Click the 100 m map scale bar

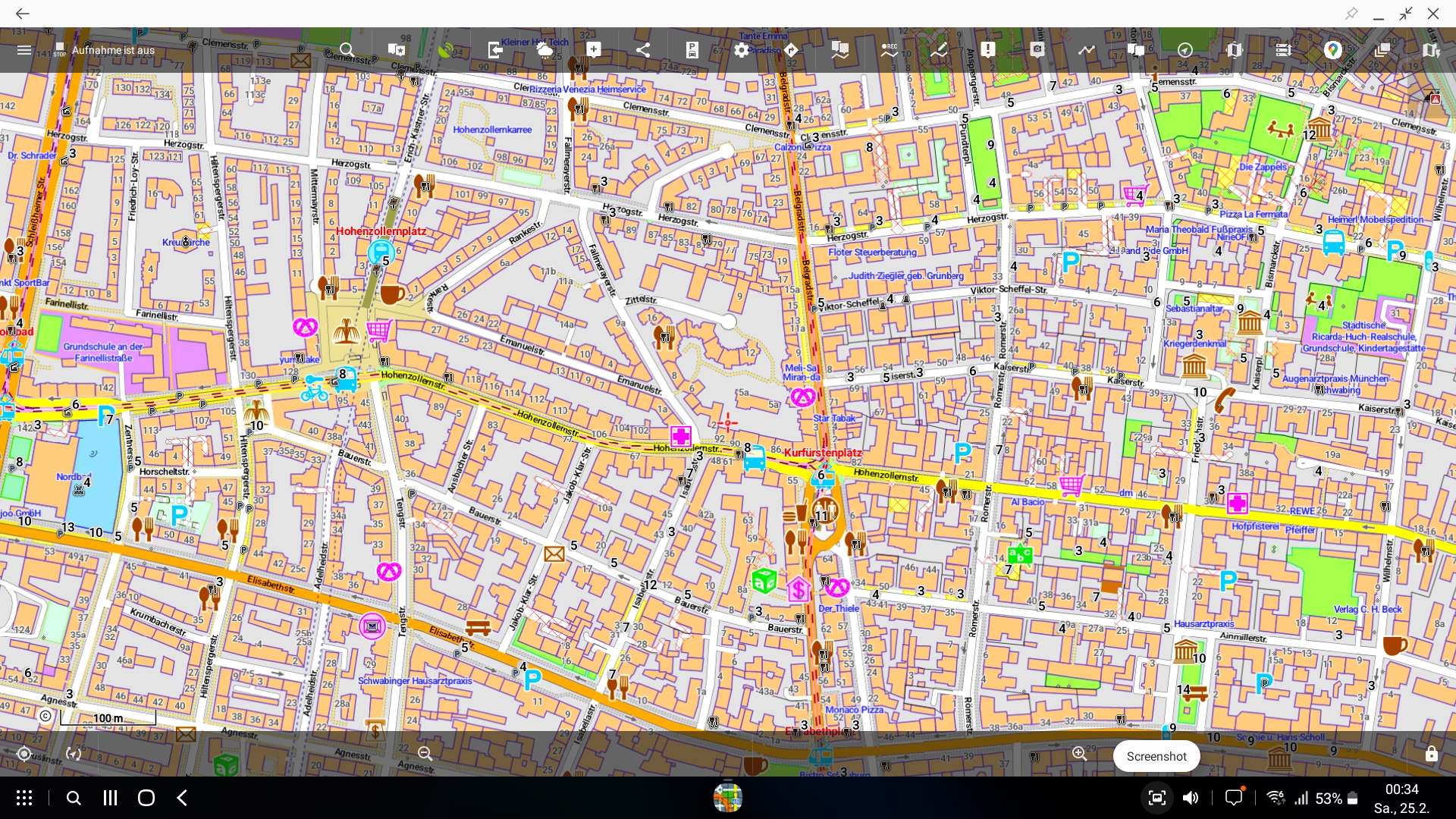(108, 718)
